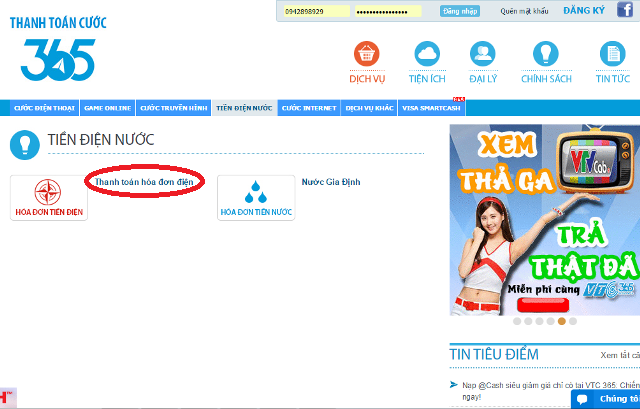The width and height of the screenshot is (640, 409).
Task: Click the Facebook icon in header
Action: (624, 10)
